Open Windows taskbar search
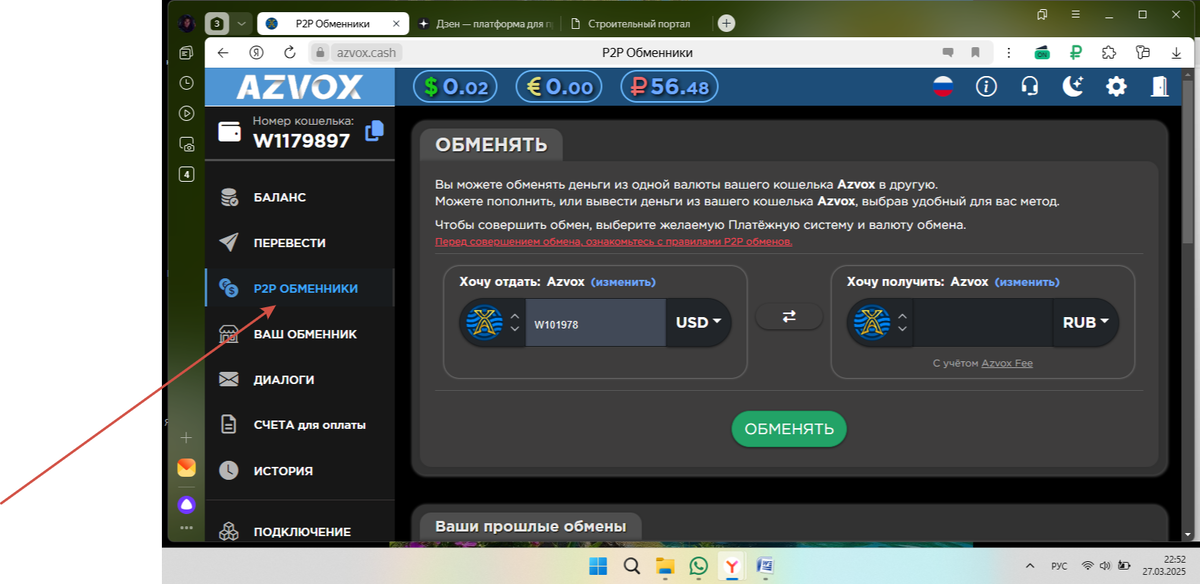1200x584 pixels. click(x=631, y=567)
